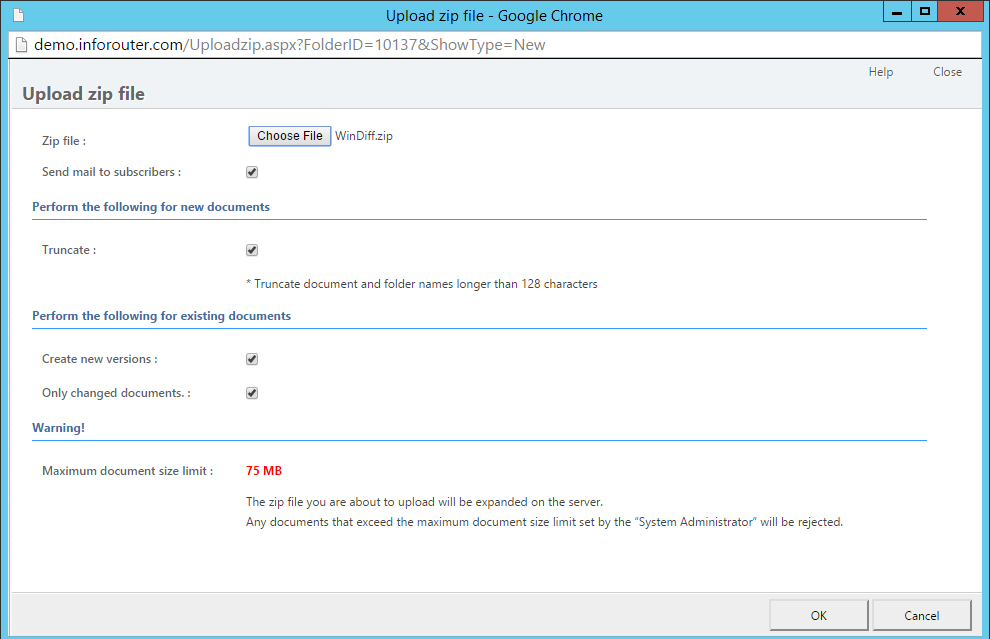Click the Choose File button
990x639 pixels.
tap(290, 136)
